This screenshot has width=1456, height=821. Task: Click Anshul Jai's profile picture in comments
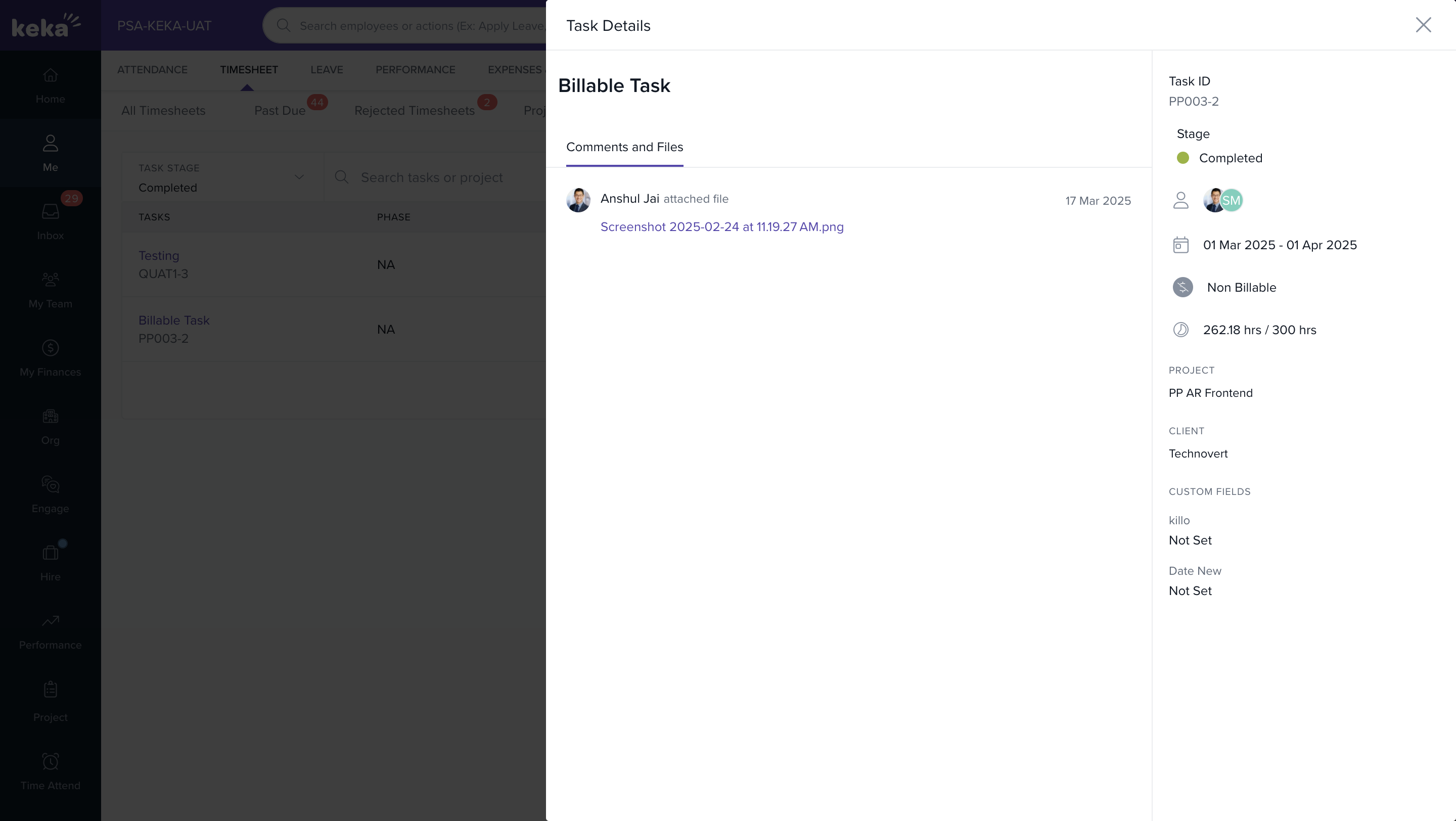pyautogui.click(x=578, y=200)
